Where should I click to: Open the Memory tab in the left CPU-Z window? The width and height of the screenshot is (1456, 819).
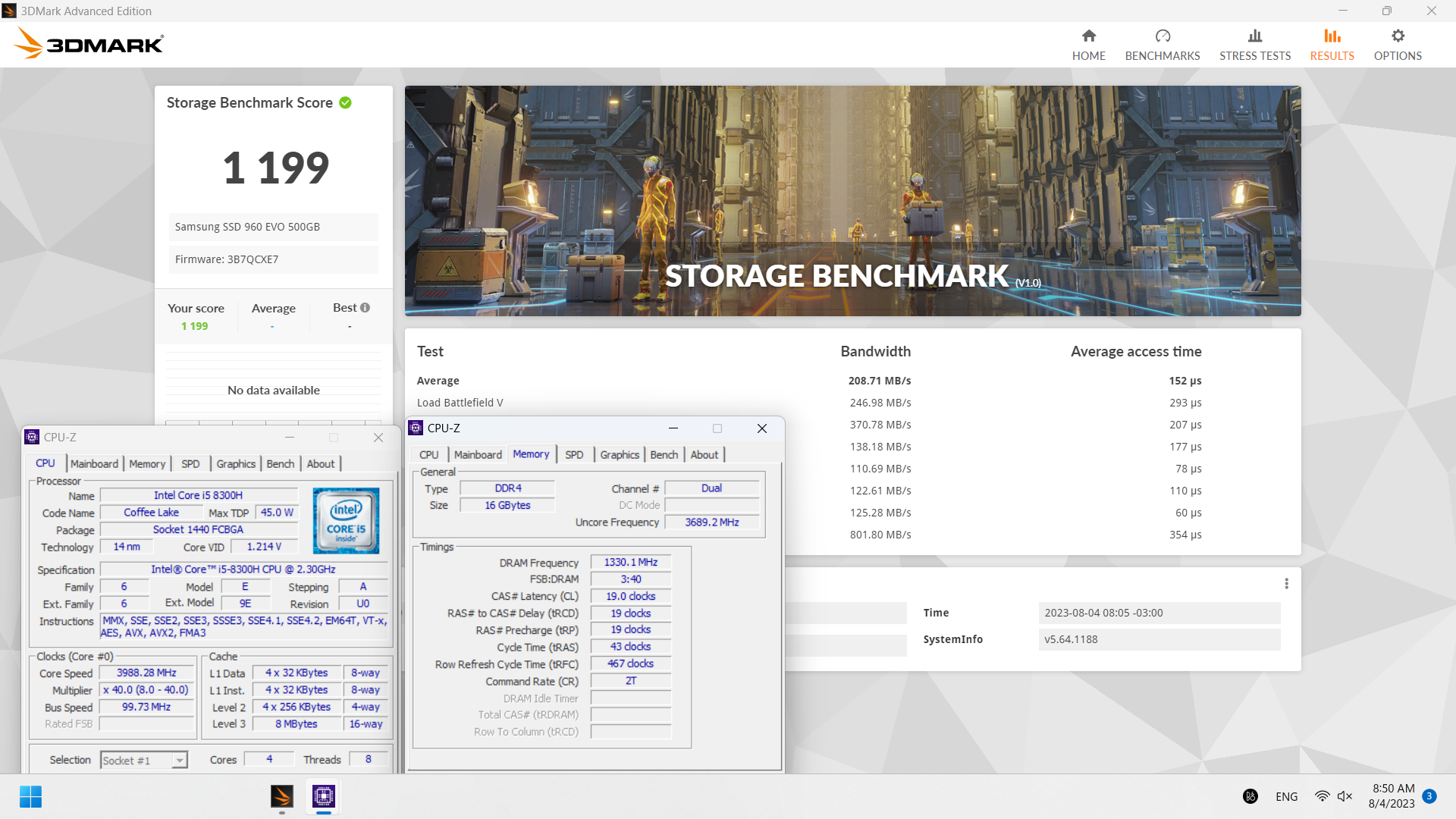pos(147,463)
